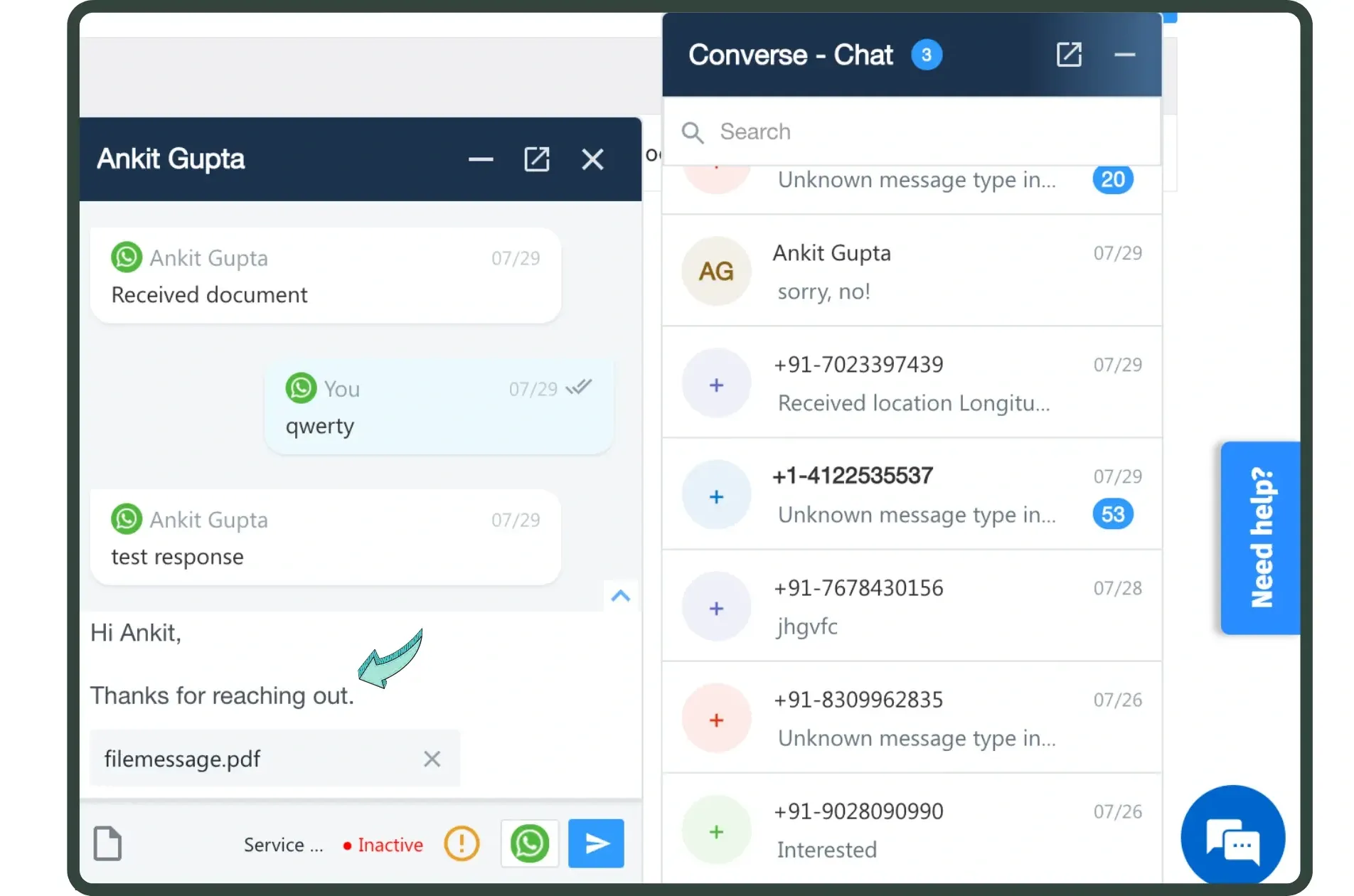
Task: Open conversation with +91-7678430156
Action: pos(912,606)
